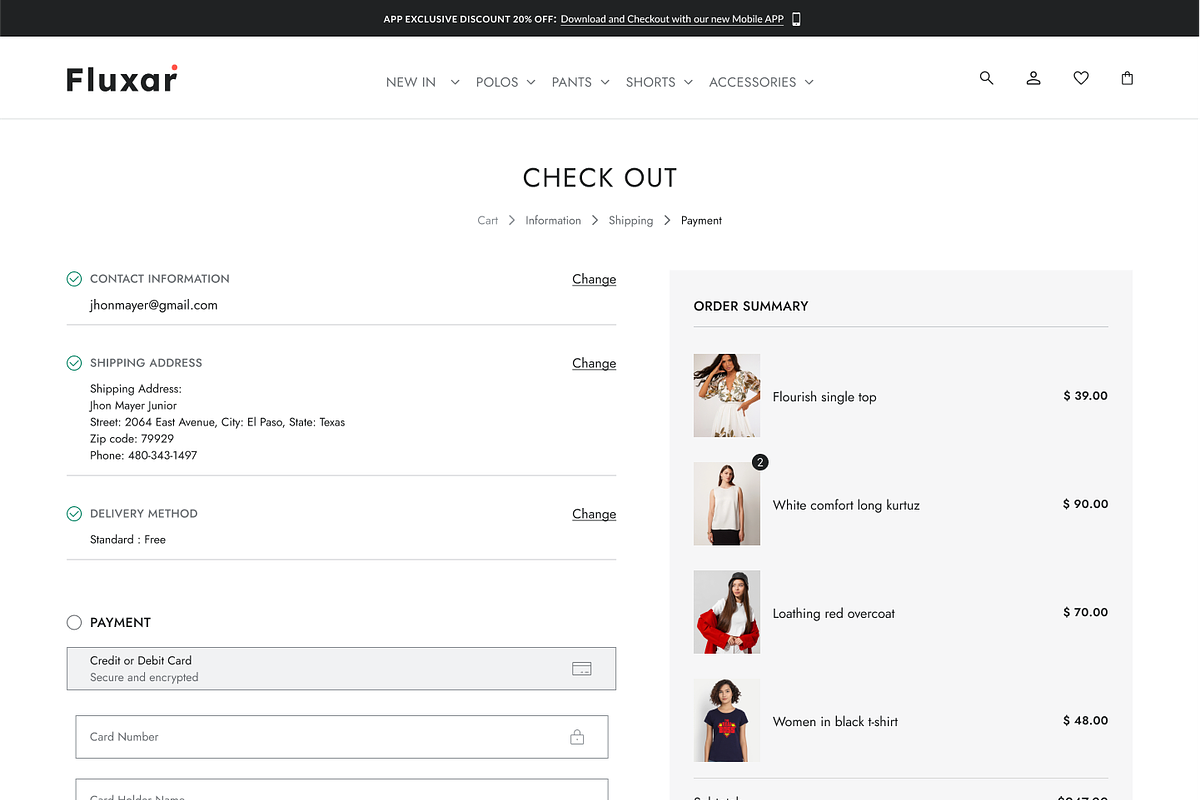Viewport: 1200px width, 800px height.
Task: Expand the SHORTS dropdown chevron
Action: [x=688, y=82]
